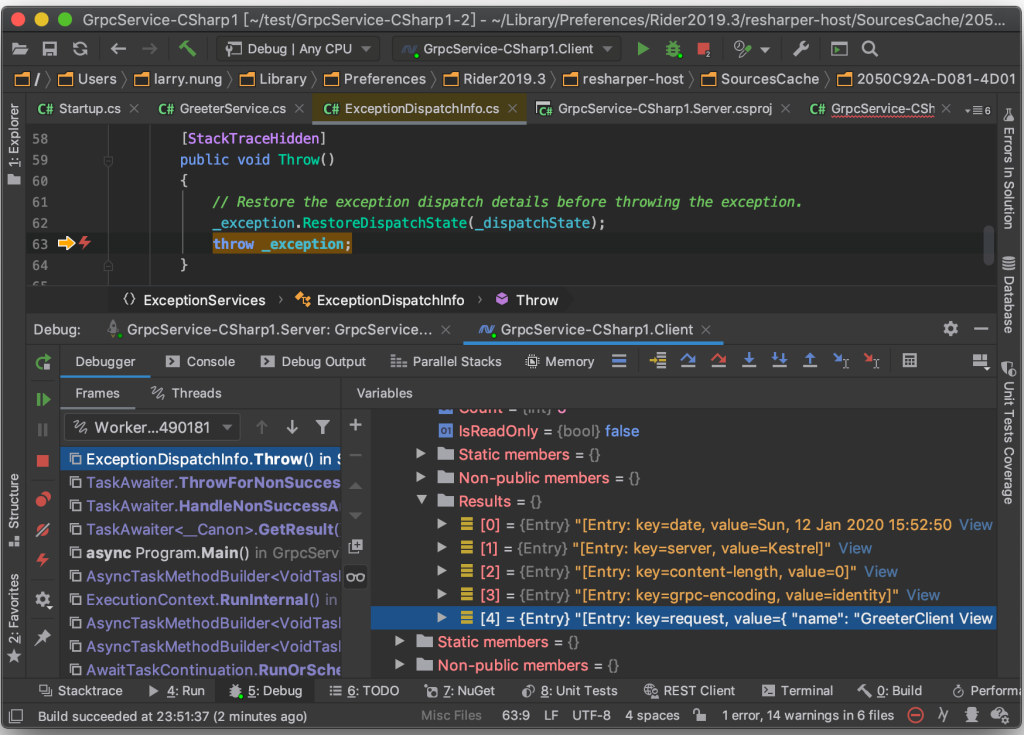1024x735 pixels.
Task: Open the Worker...490181 thread selector dropdown
Action: point(152,427)
